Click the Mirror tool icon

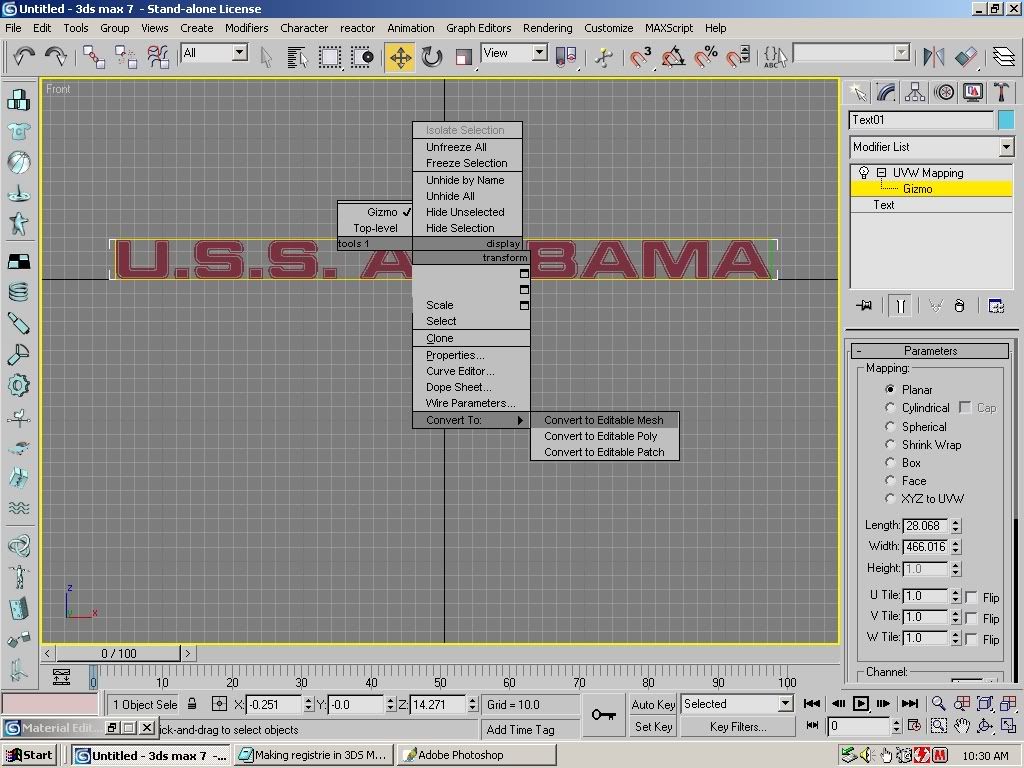pos(934,57)
